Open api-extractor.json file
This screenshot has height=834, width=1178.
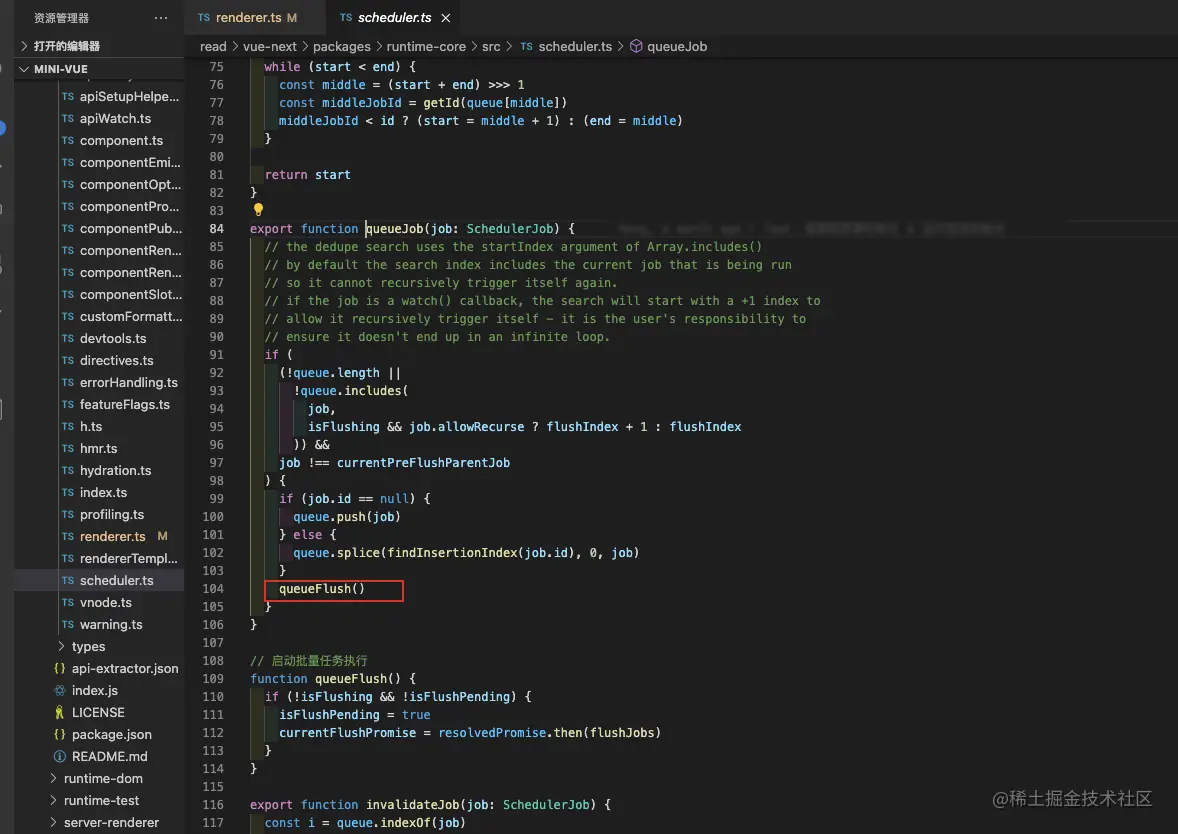(125, 669)
